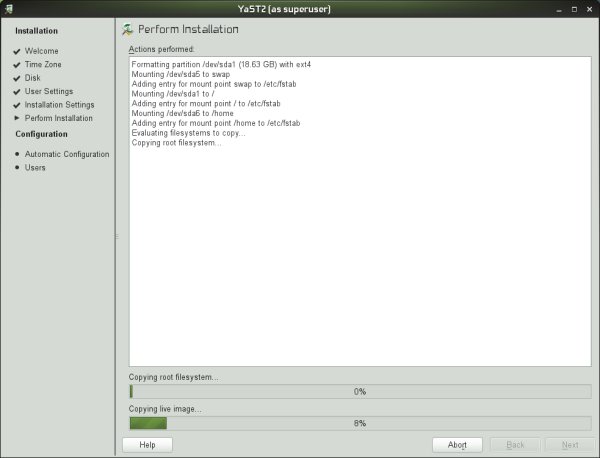This screenshot has height=458, width=600.
Task: Click the disabled Back button
Action: pos(515,445)
